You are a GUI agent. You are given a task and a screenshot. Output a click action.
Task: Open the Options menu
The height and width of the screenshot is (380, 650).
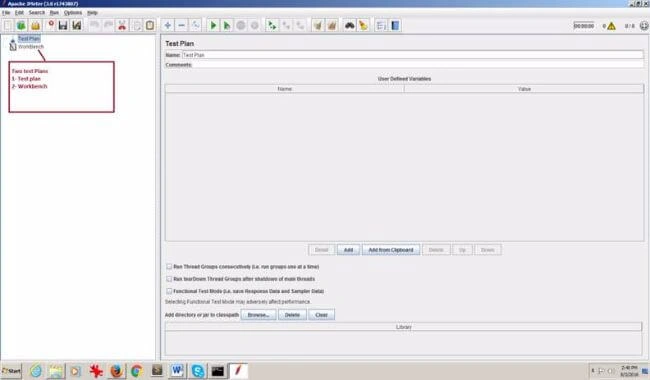click(x=73, y=13)
